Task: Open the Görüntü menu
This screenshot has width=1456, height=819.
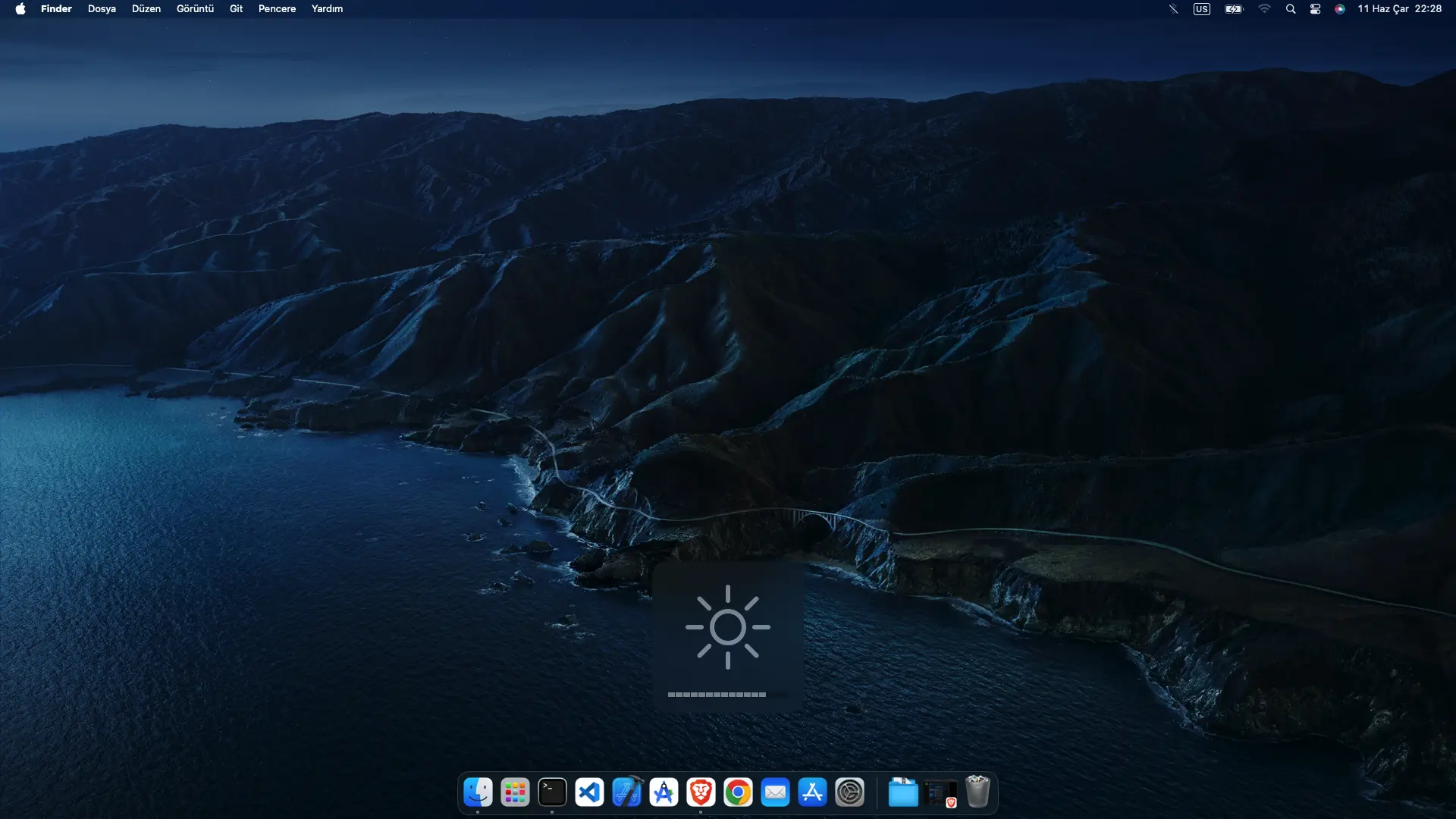Action: point(195,9)
